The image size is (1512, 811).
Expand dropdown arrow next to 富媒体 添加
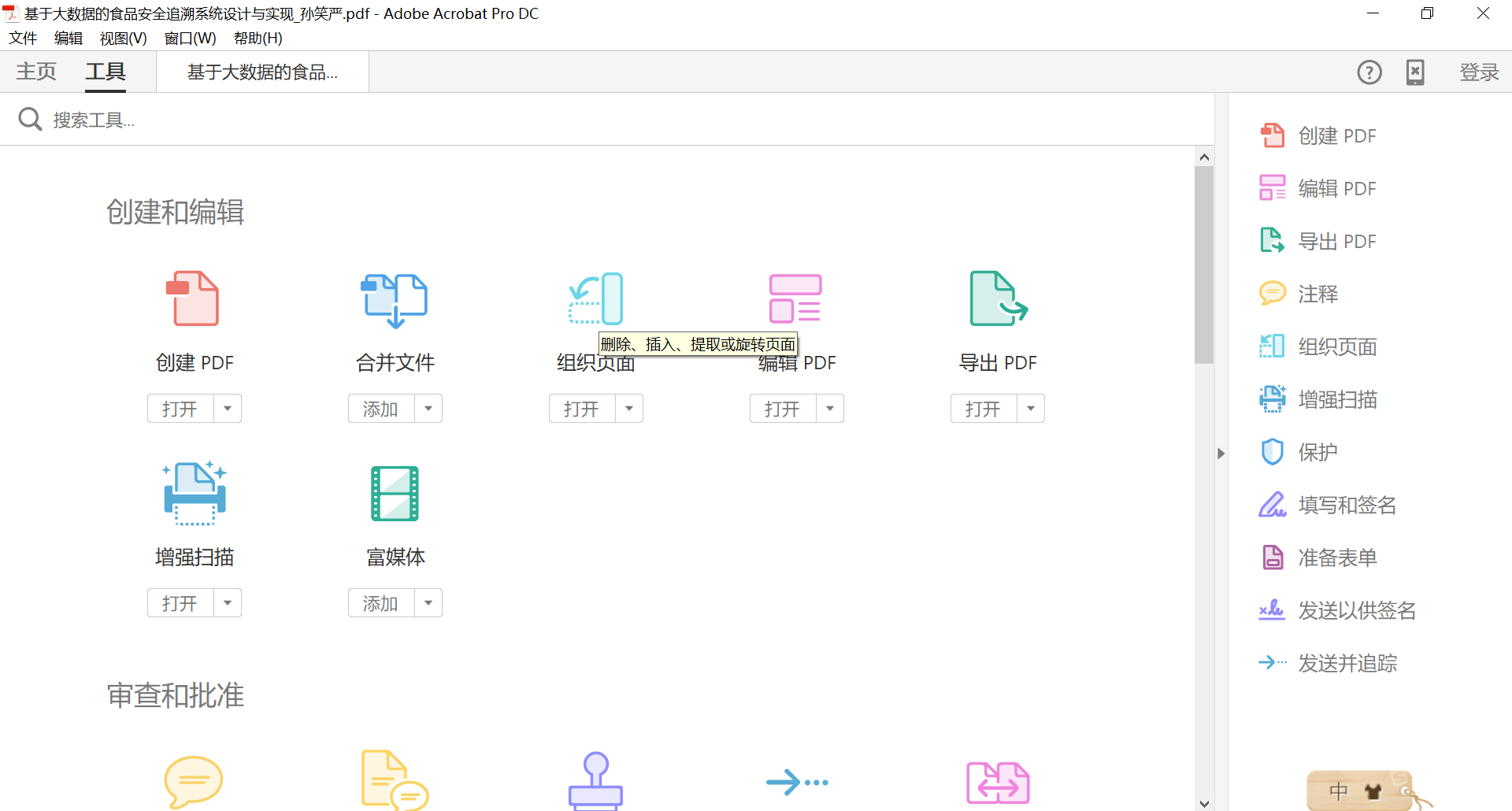pos(428,603)
